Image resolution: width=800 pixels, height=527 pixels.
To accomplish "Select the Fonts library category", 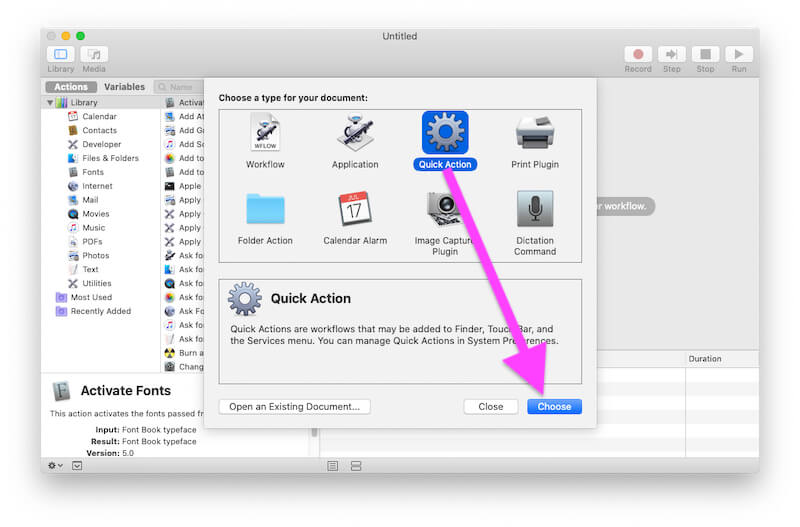I will click(93, 172).
